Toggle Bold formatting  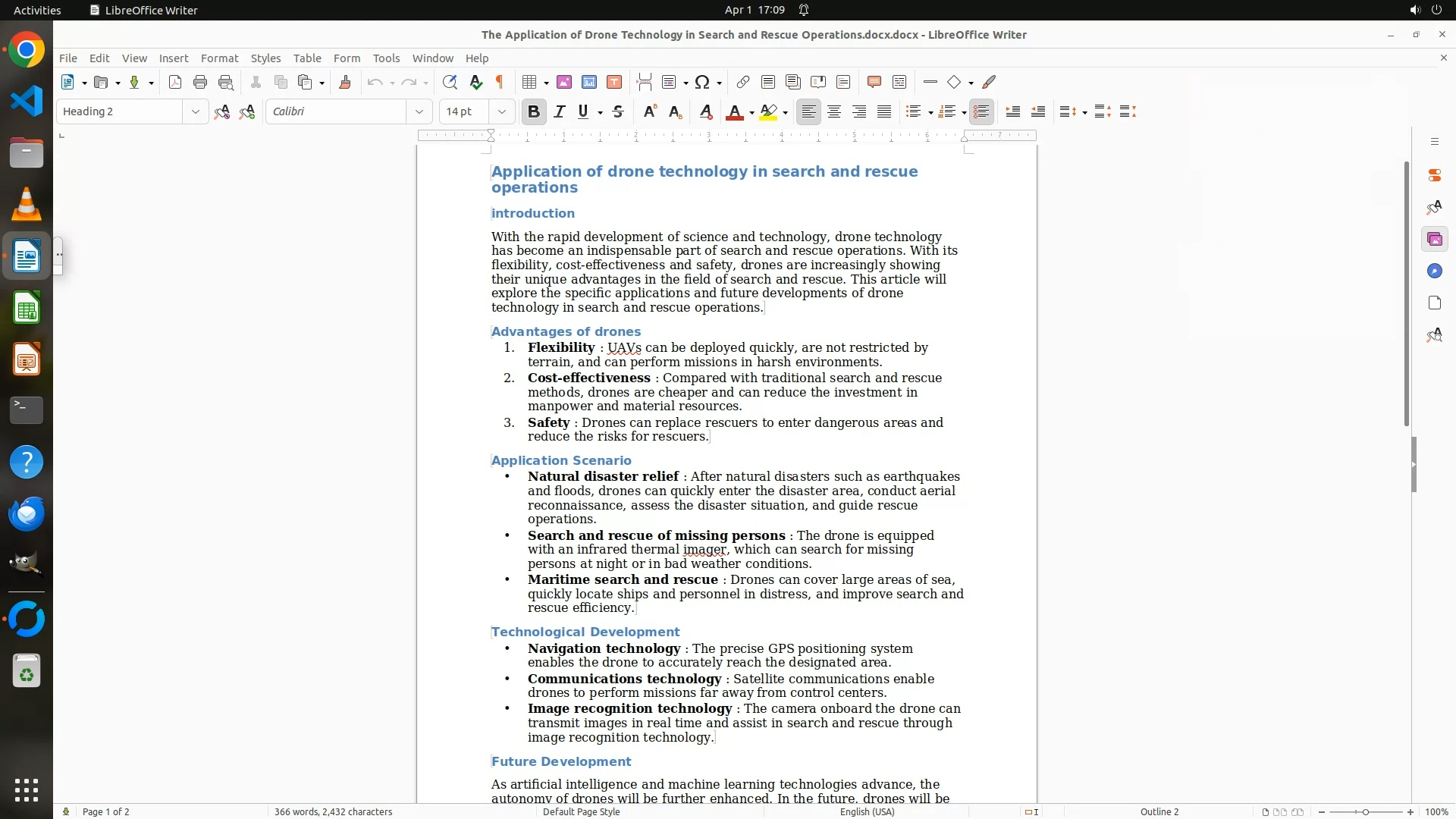534,111
